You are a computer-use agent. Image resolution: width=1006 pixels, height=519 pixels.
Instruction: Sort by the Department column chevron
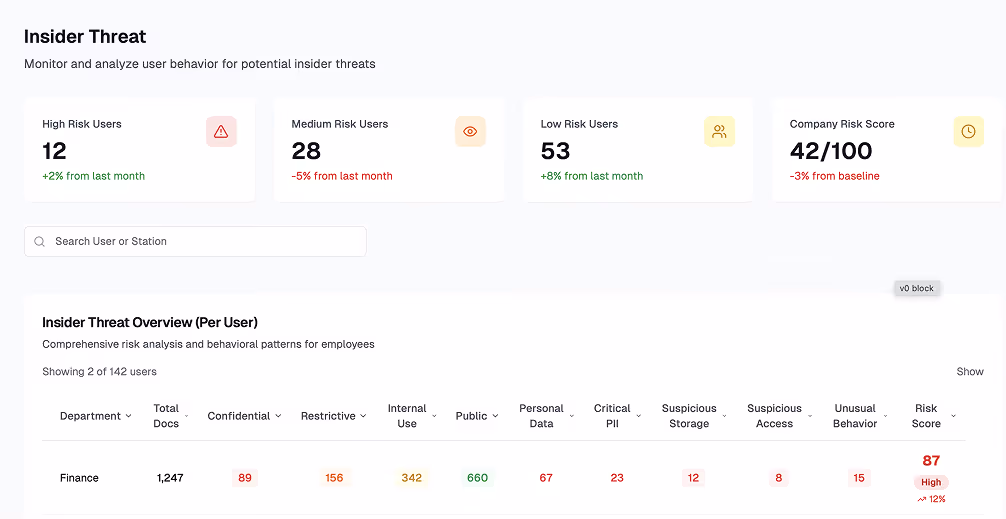128,416
